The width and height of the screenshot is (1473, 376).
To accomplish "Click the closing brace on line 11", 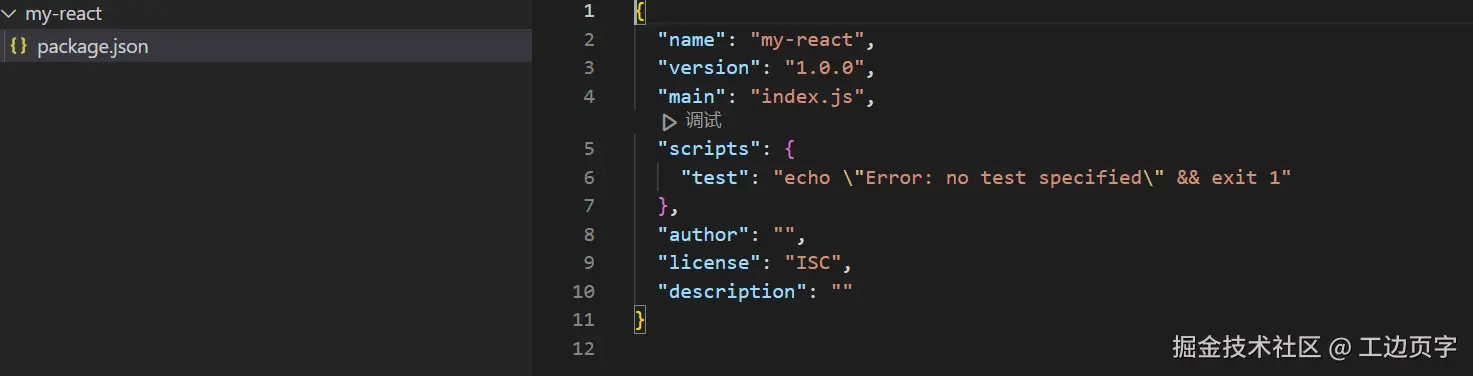I will tap(640, 320).
